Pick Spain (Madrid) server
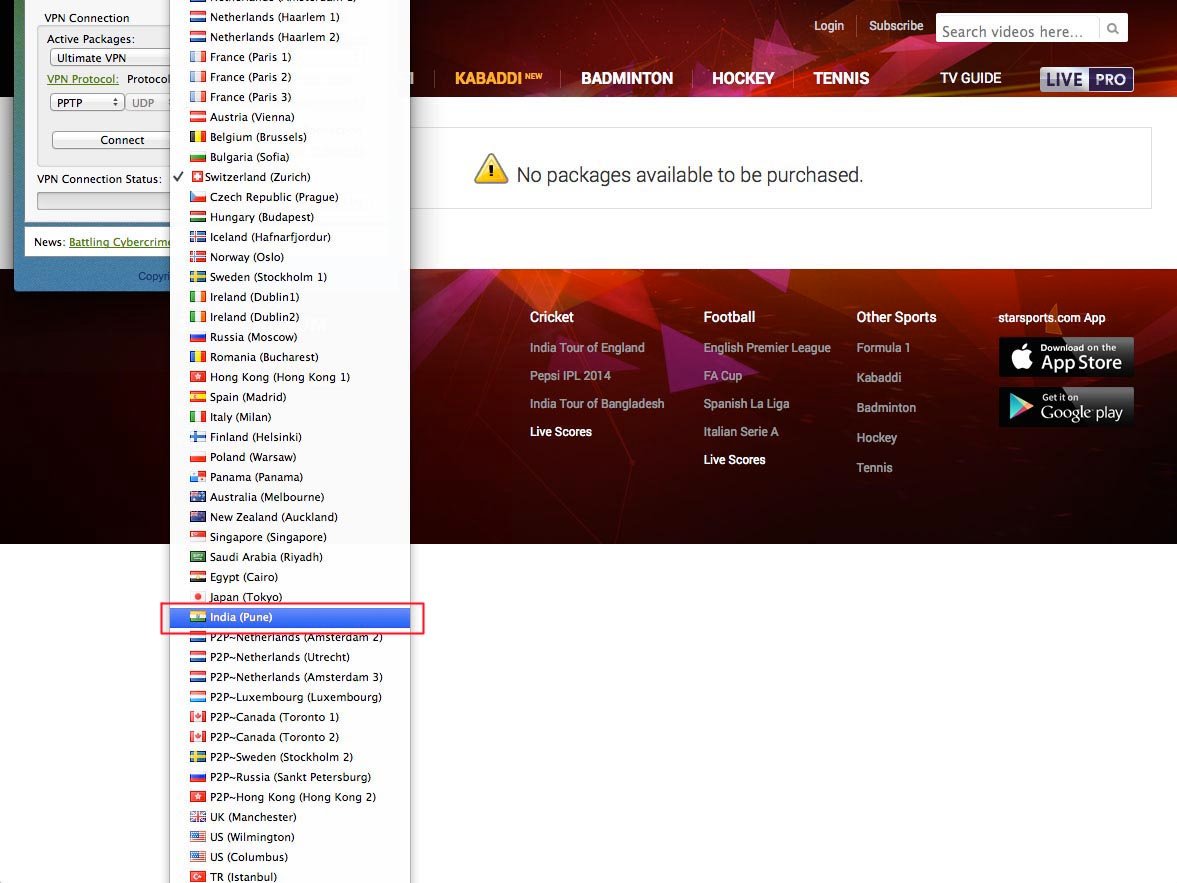This screenshot has height=883, width=1177. [290, 397]
